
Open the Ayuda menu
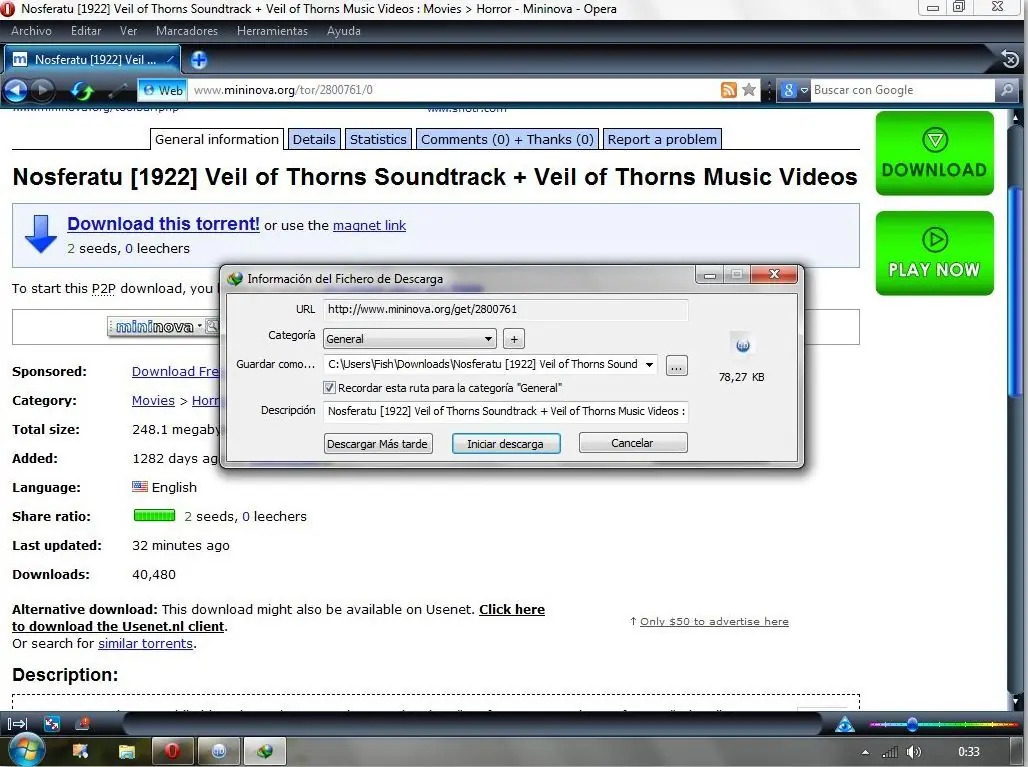point(344,31)
